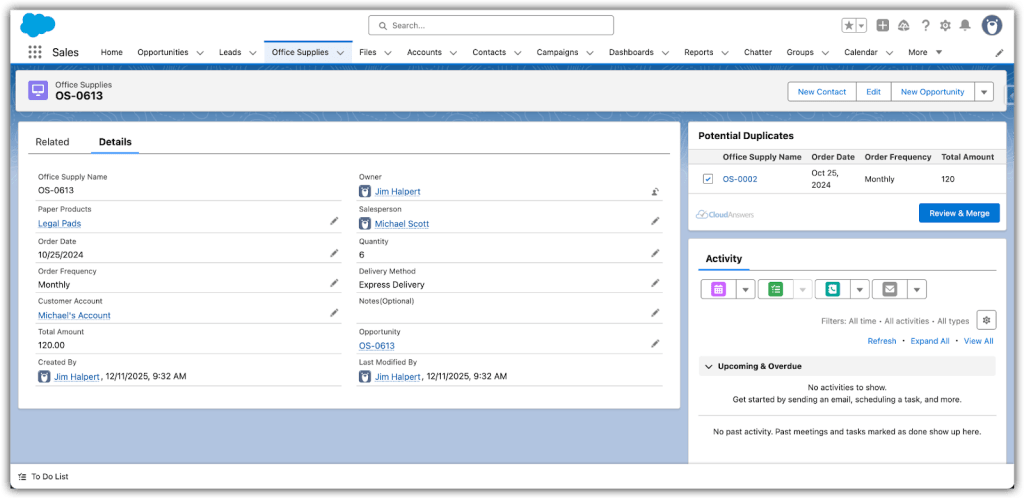
Task: Click the Email icon in Activity
Action: 888,290
